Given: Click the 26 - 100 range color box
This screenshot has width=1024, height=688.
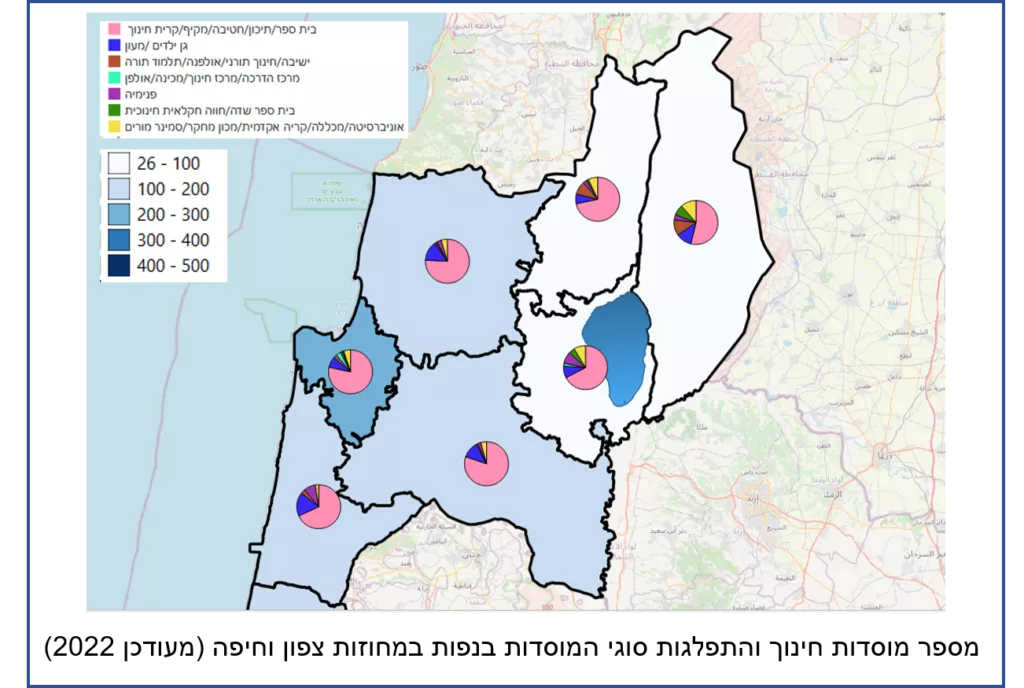Looking at the screenshot, I should coord(119,163).
